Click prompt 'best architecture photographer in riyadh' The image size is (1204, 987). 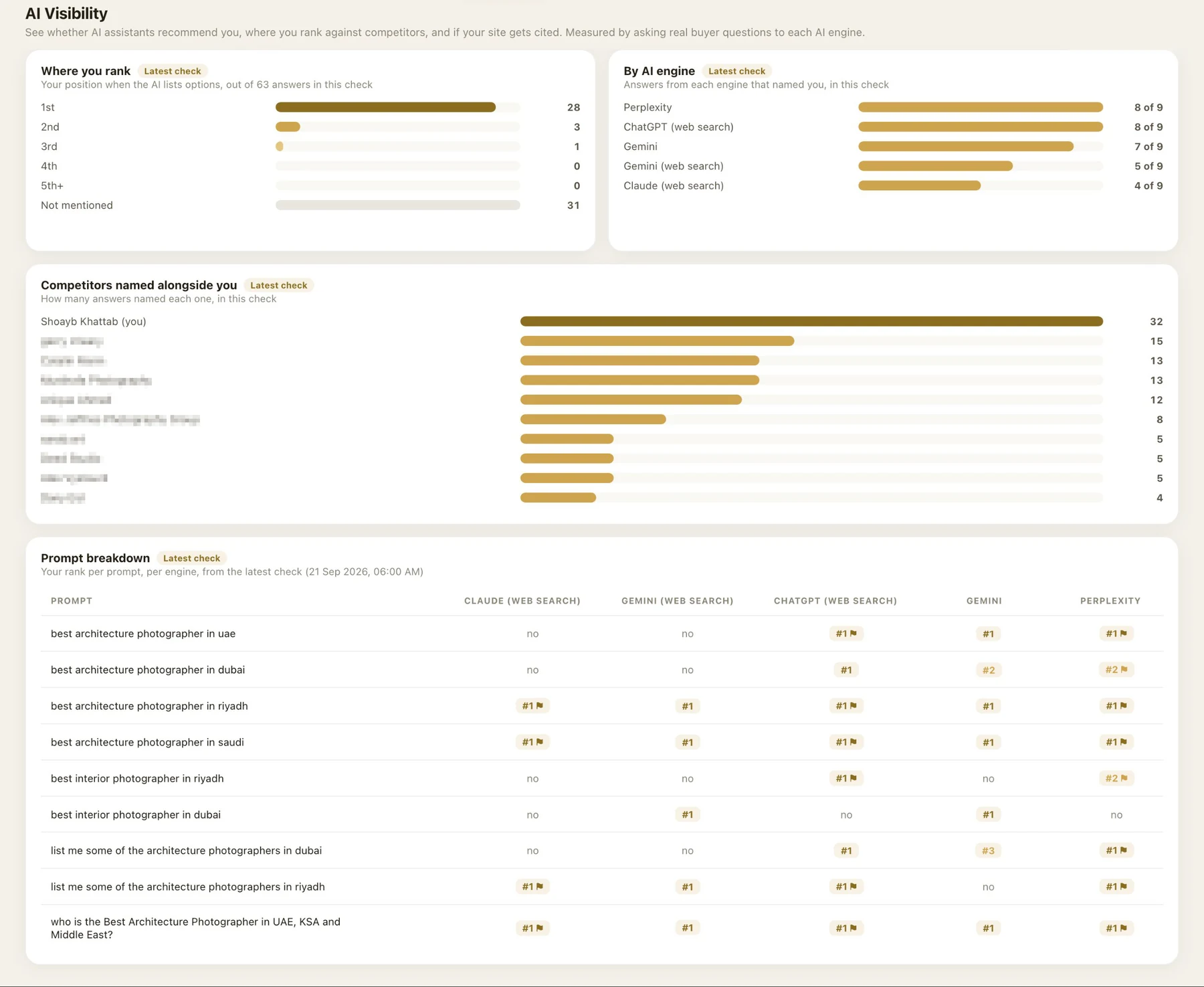click(149, 706)
